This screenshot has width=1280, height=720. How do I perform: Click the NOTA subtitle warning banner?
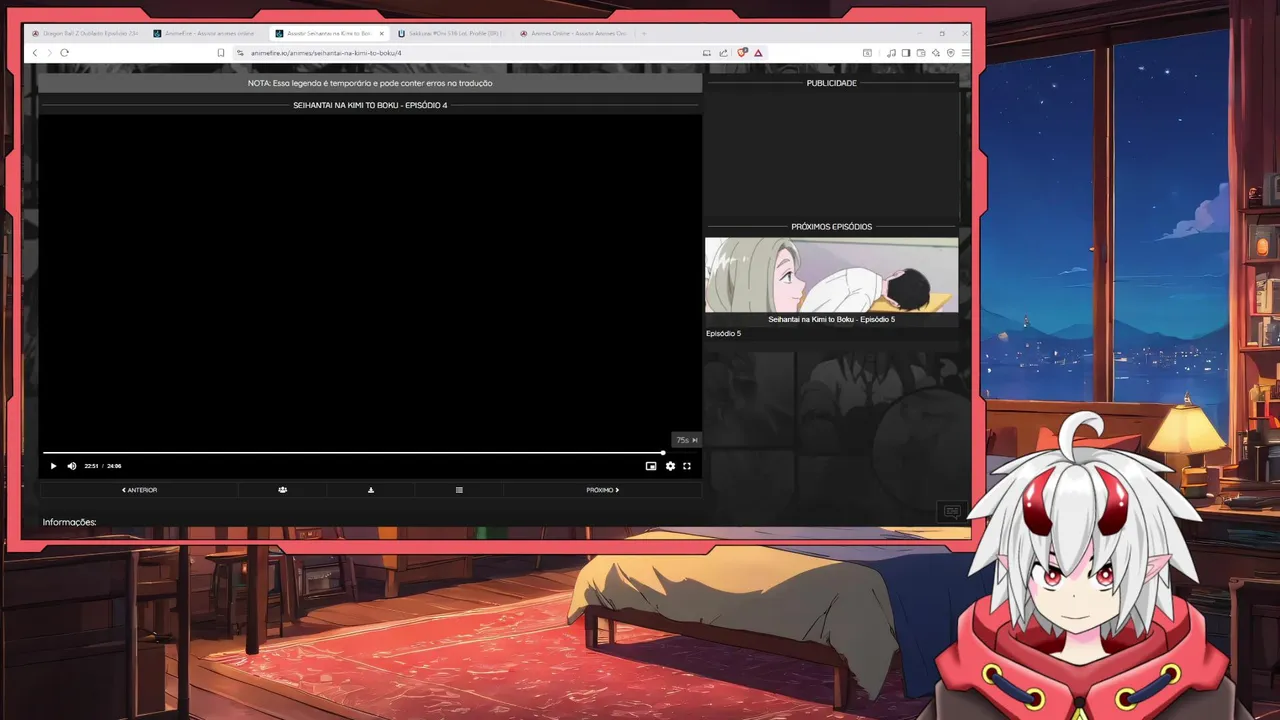(x=370, y=83)
